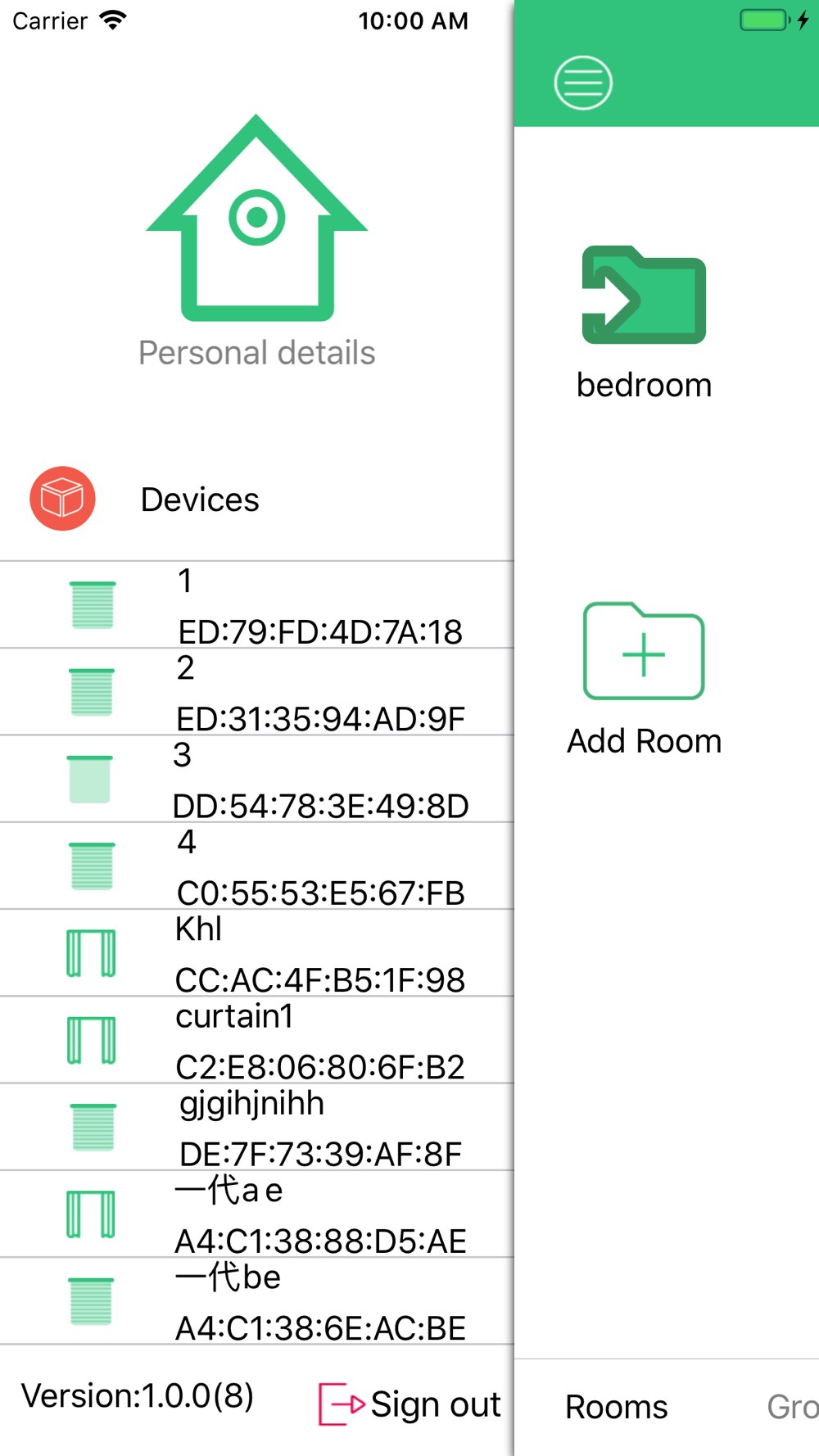Select device 2 ED:31:35:94:AD:9F
819x1456 pixels.
319,693
